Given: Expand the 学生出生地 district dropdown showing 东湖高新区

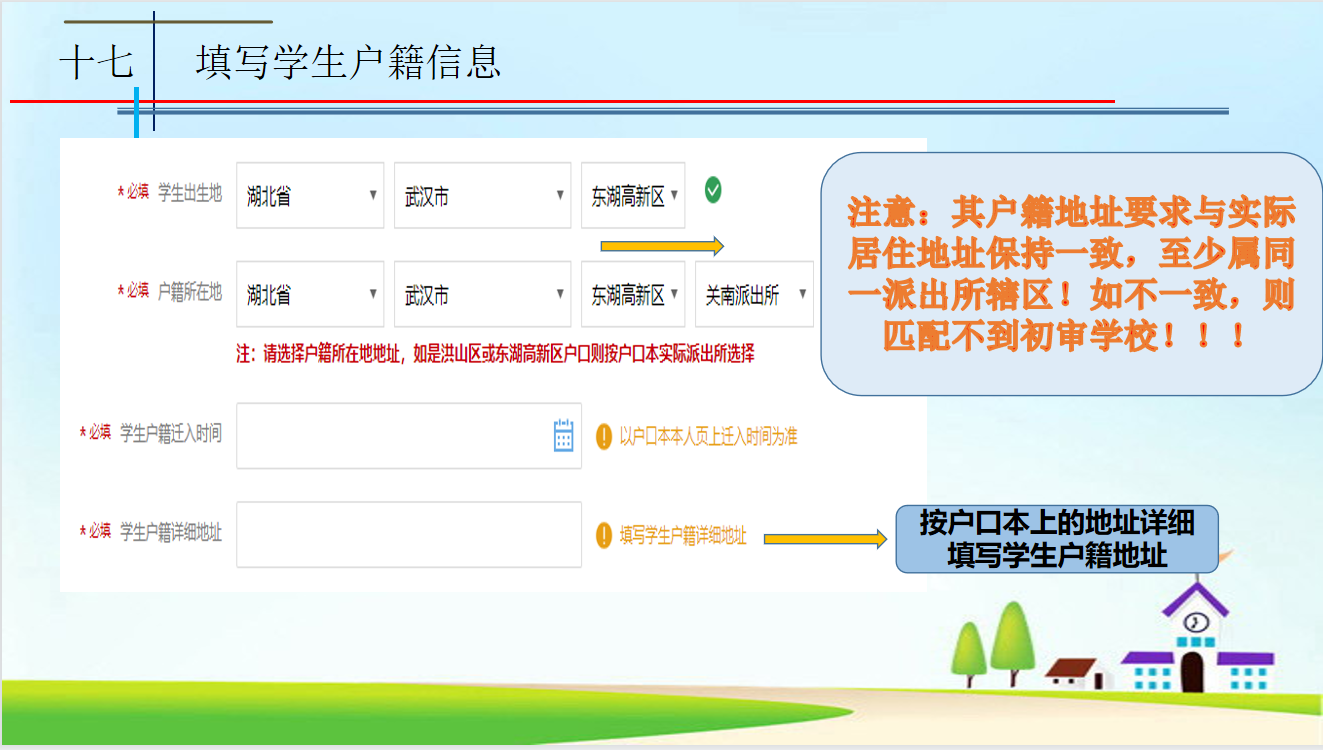Looking at the screenshot, I should [633, 196].
